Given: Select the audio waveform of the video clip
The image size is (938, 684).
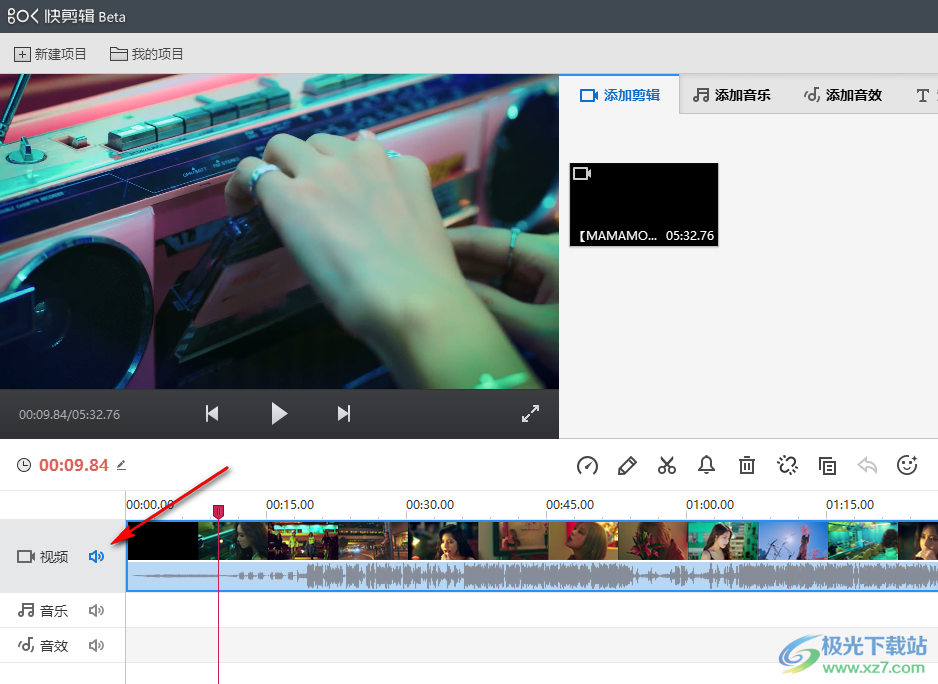Looking at the screenshot, I should pos(532,576).
